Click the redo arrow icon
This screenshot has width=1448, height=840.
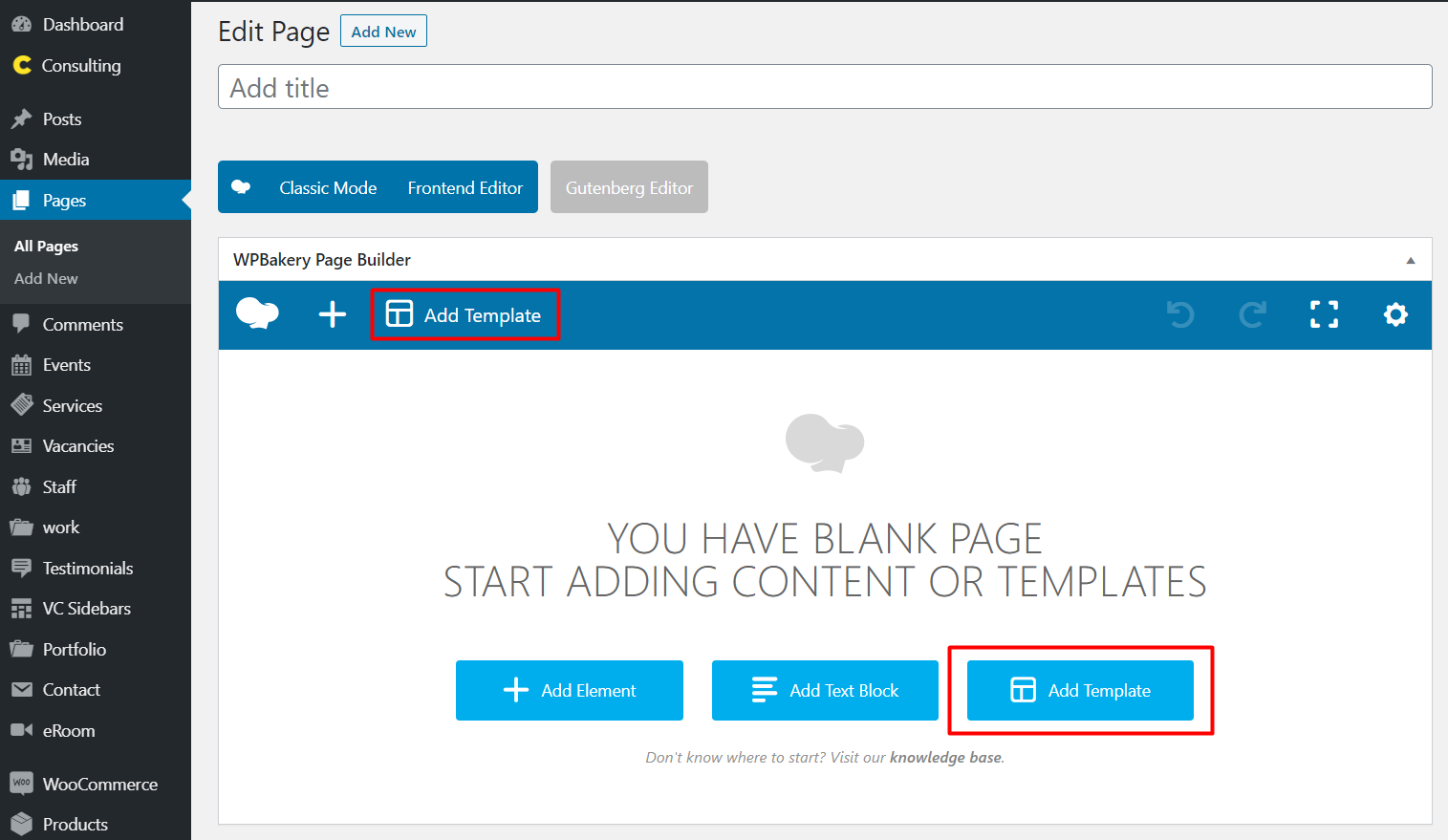(1252, 314)
